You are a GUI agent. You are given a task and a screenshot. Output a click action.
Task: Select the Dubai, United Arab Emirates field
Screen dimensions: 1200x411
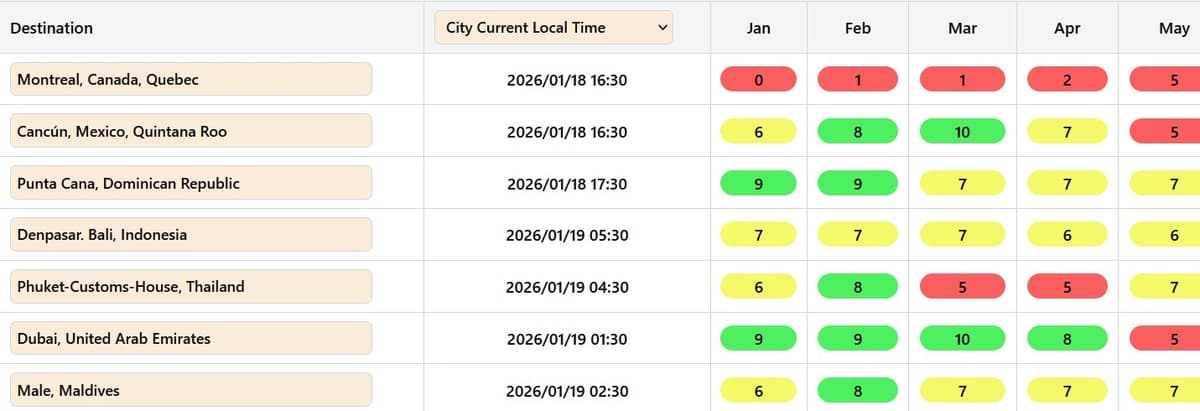191,339
